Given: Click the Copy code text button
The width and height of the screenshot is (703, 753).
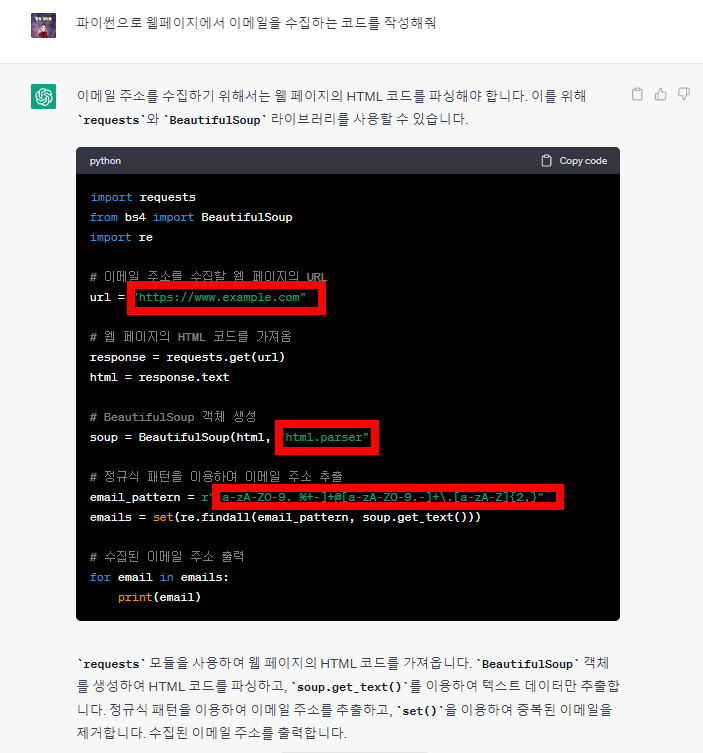Looking at the screenshot, I should point(583,161).
